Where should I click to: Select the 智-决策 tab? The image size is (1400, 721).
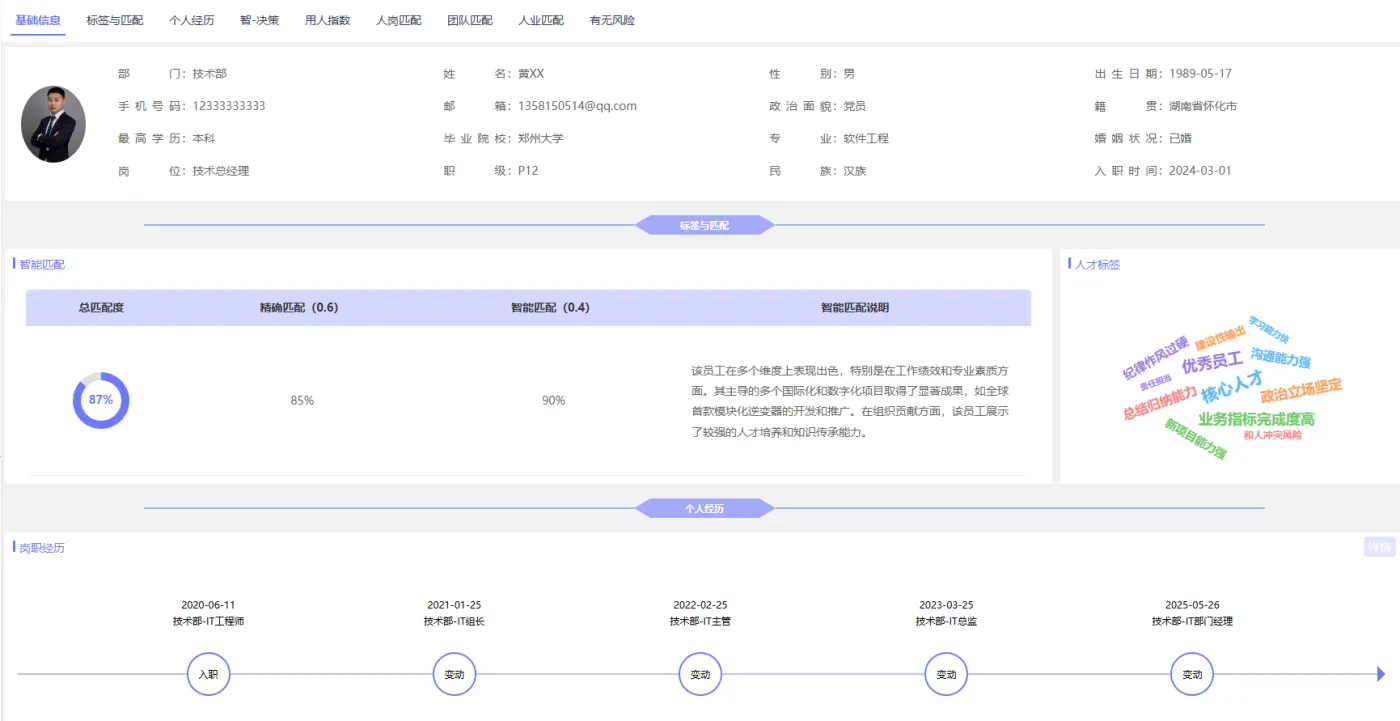[260, 20]
